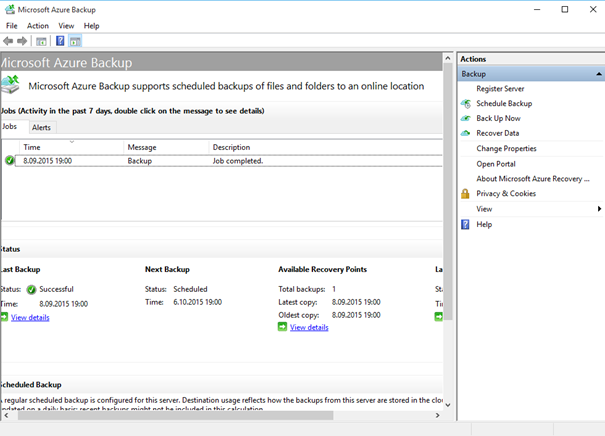Switch to the Alerts tab
Viewport: 605px width, 436px height.
click(x=41, y=128)
